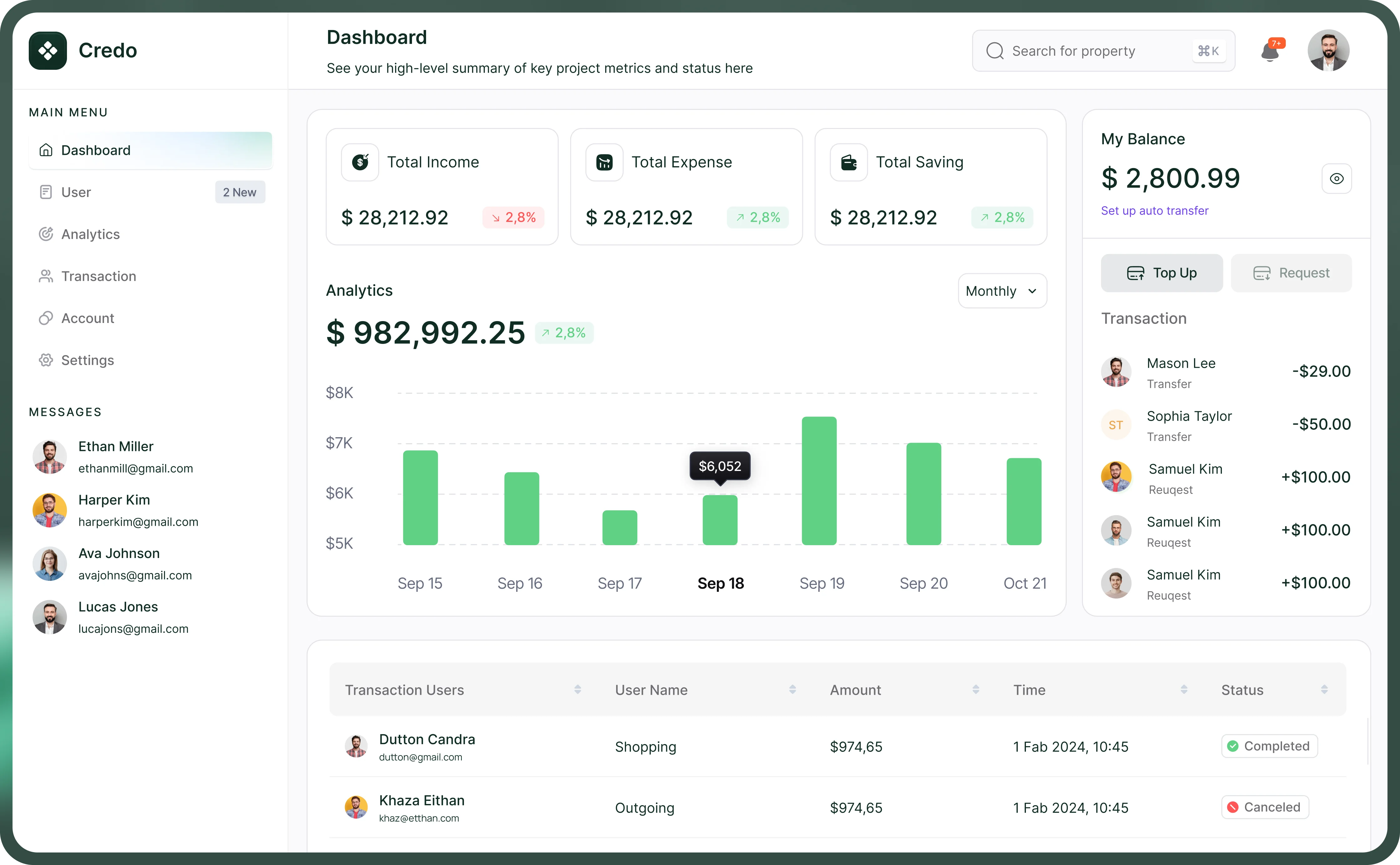The image size is (1400, 865).
Task: Sort the Status column using its chevrons
Action: (x=1325, y=689)
